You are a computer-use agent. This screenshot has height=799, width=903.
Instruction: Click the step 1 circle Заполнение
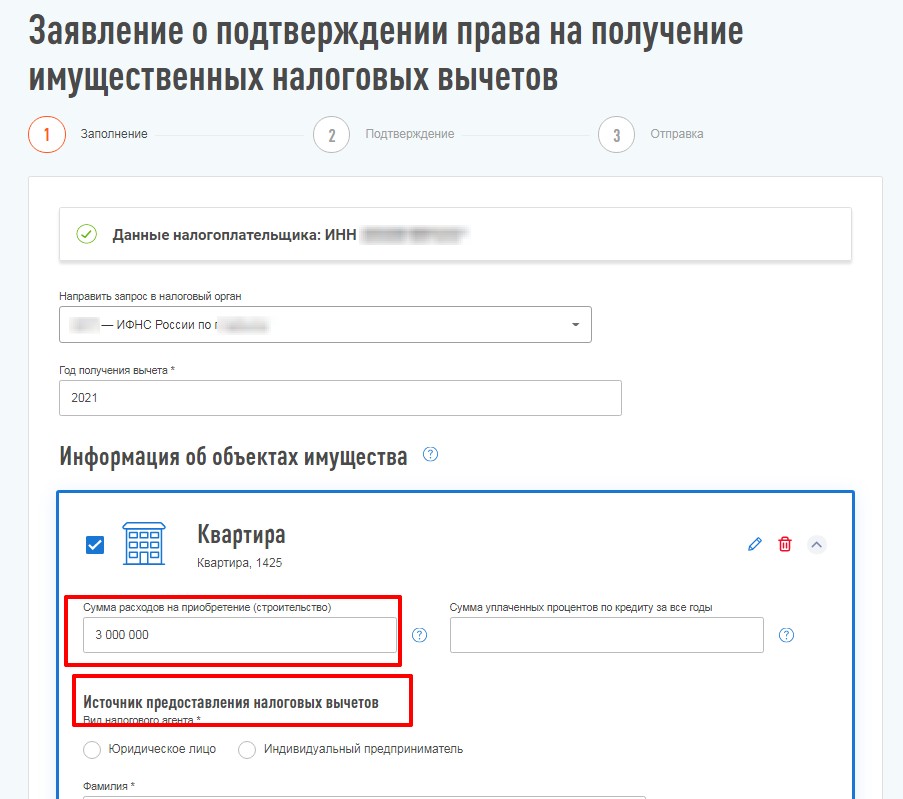pyautogui.click(x=47, y=135)
